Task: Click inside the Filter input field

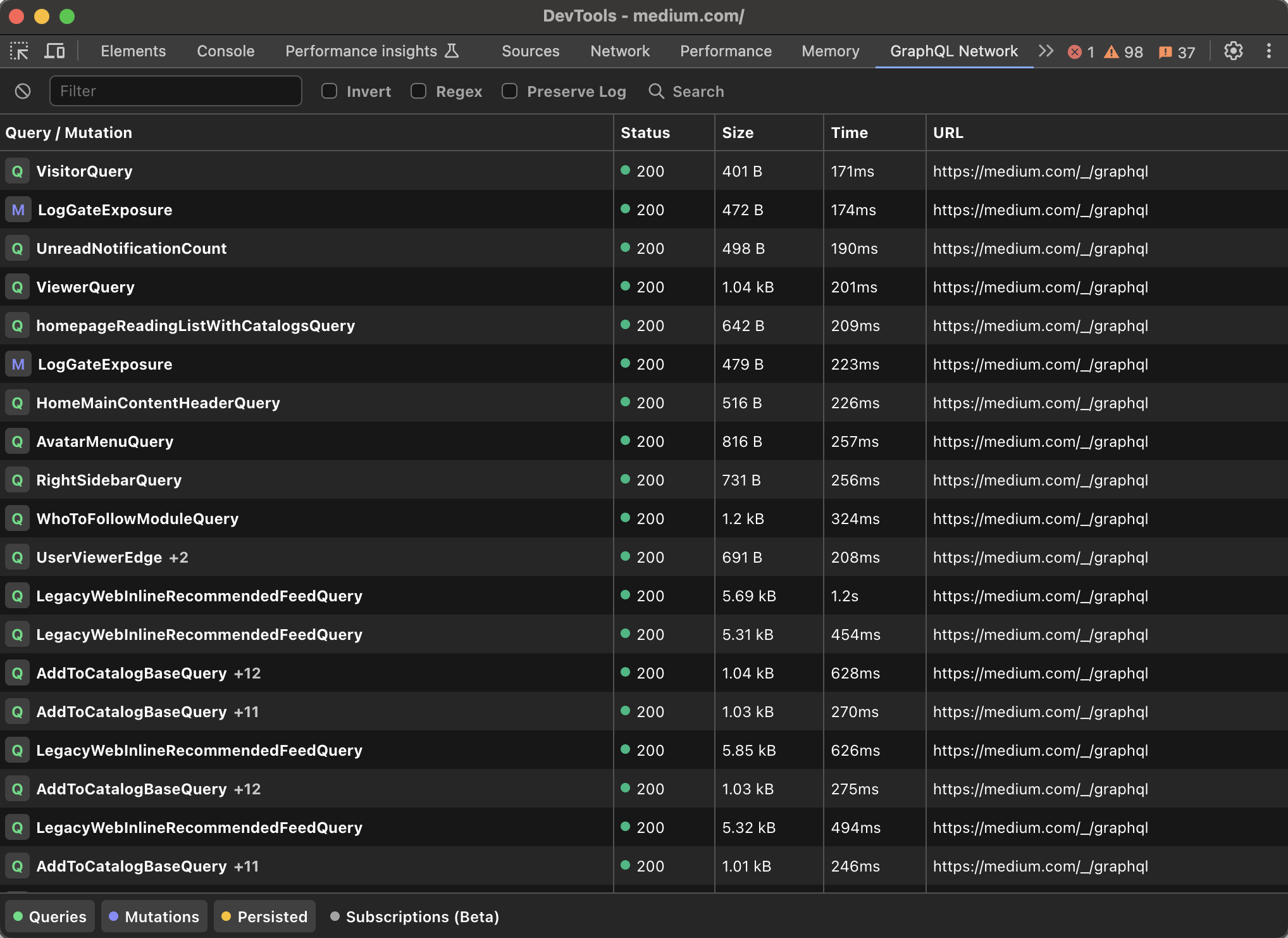Action: coord(176,91)
